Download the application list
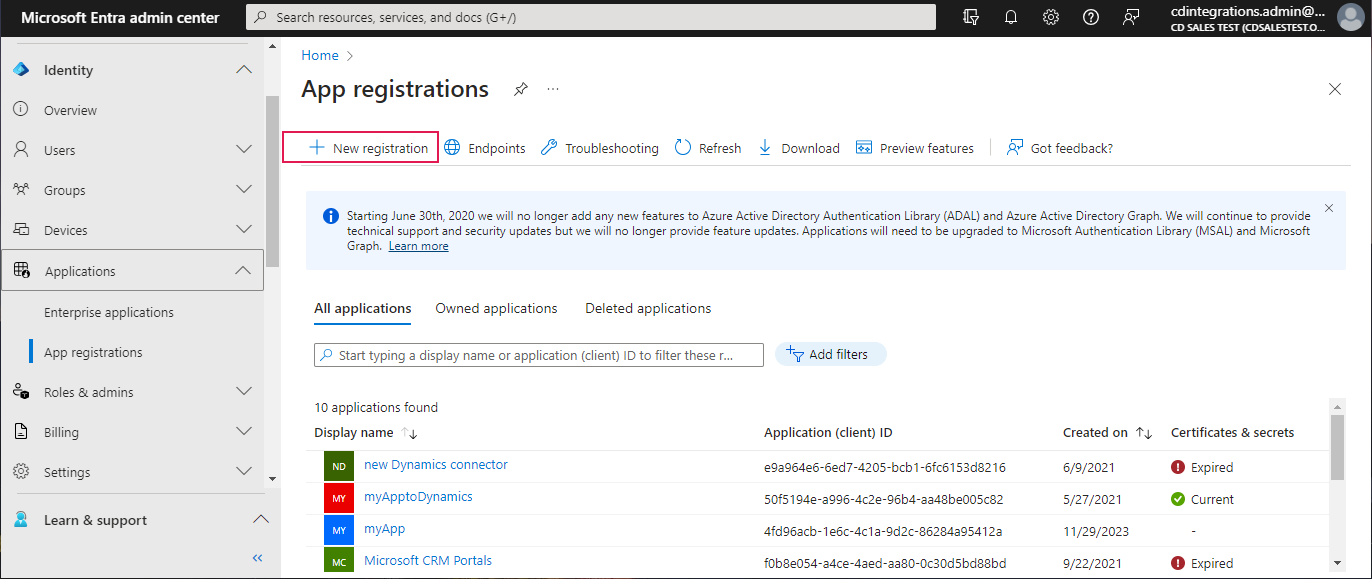 tap(798, 147)
